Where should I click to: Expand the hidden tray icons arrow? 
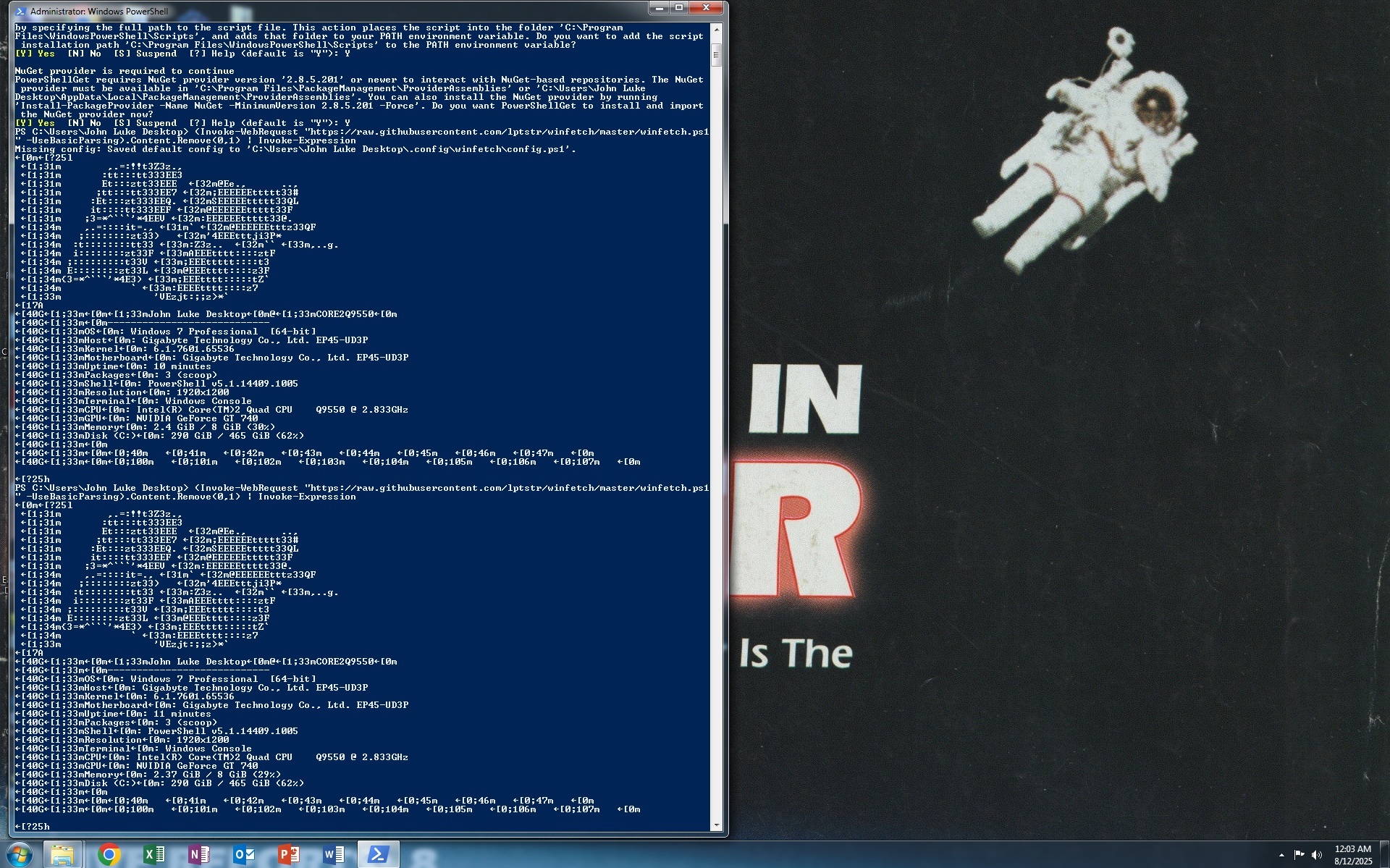coord(1281,855)
